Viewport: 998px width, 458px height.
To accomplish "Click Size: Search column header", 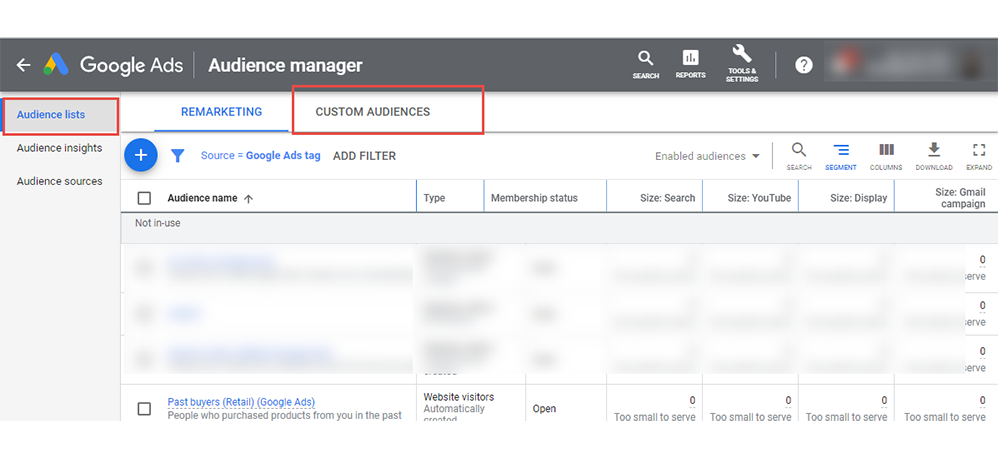I will (x=668, y=198).
